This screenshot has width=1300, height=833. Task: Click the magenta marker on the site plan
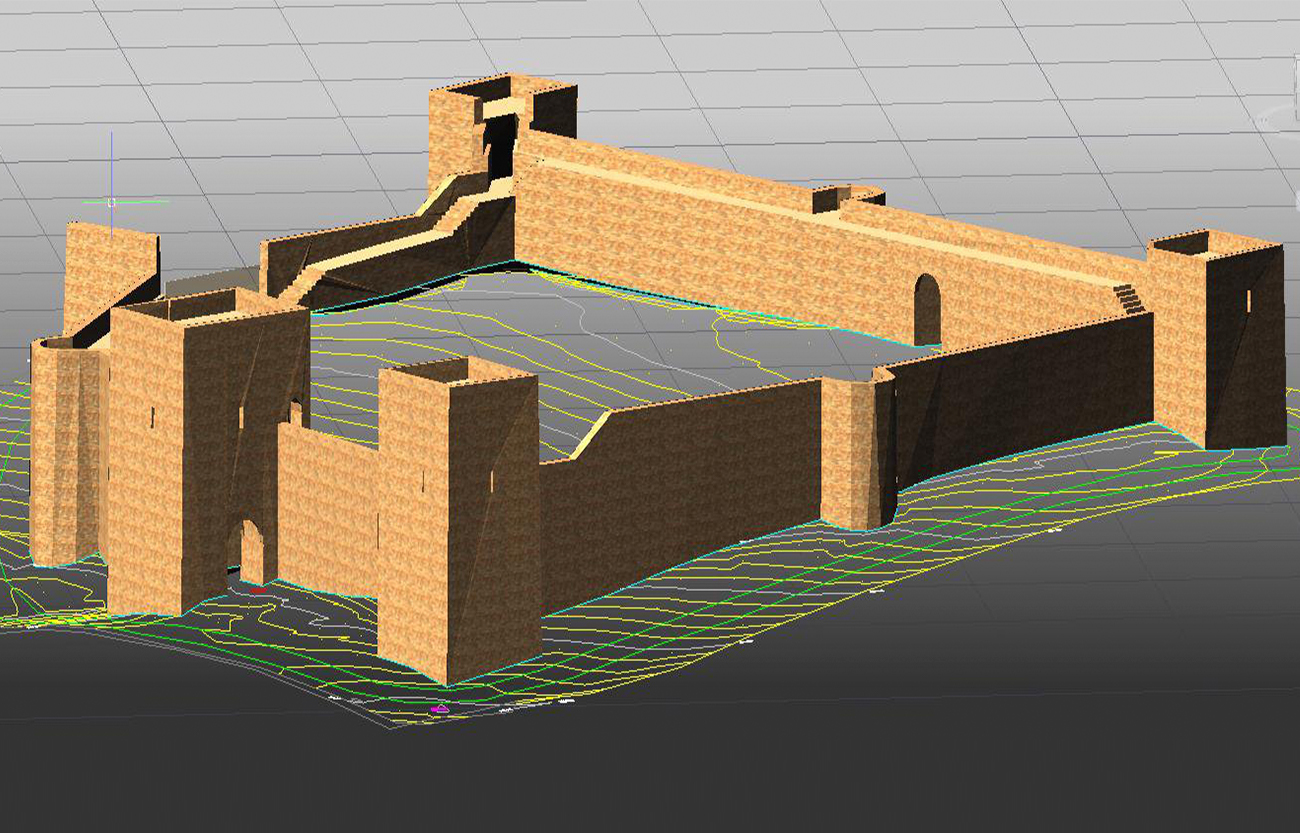coord(439,709)
